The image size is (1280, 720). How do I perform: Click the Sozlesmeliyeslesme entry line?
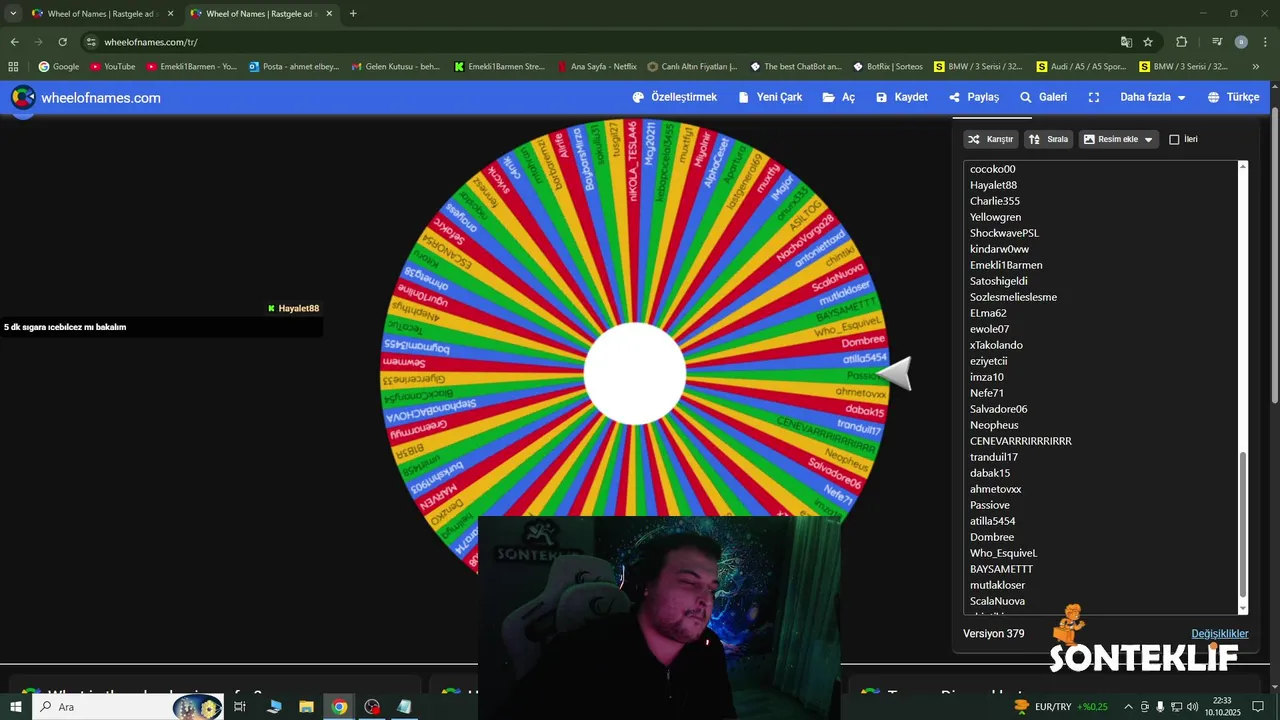[x=1013, y=297]
